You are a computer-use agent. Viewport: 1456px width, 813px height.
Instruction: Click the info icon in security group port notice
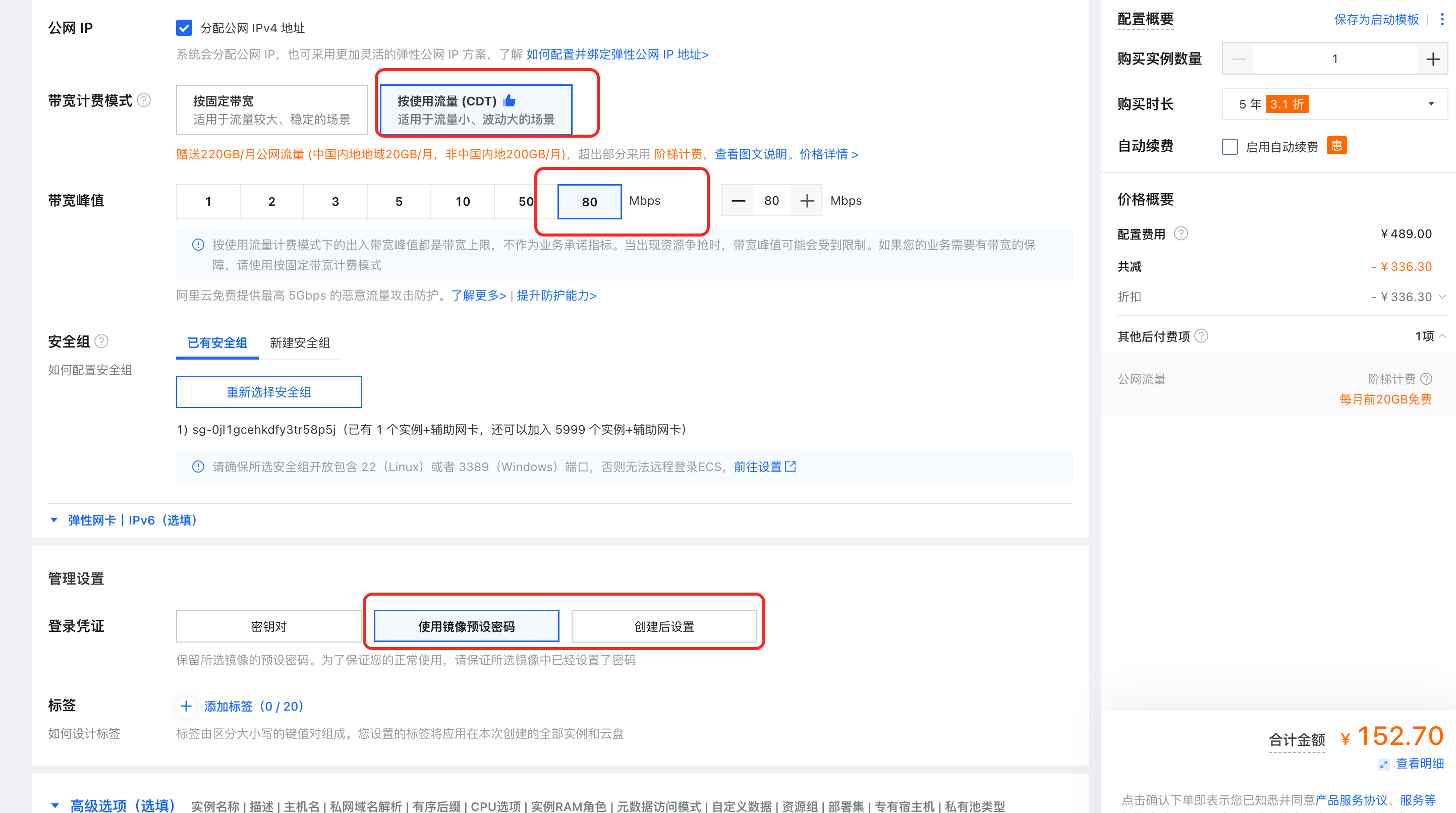point(198,467)
